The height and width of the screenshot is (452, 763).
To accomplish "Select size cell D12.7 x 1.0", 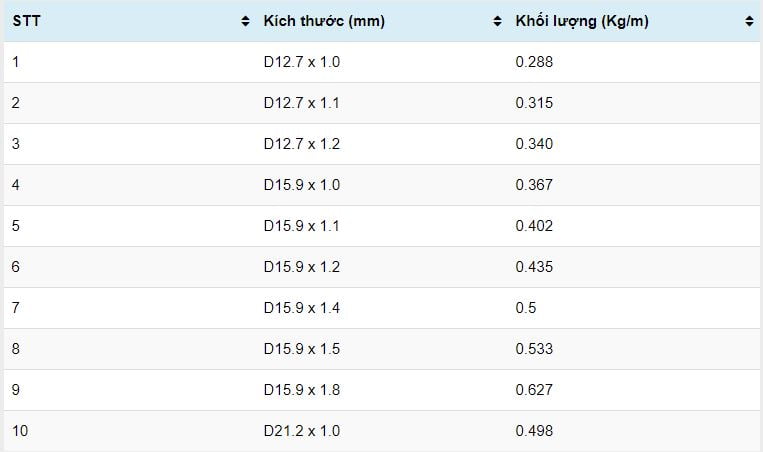I will coord(302,62).
